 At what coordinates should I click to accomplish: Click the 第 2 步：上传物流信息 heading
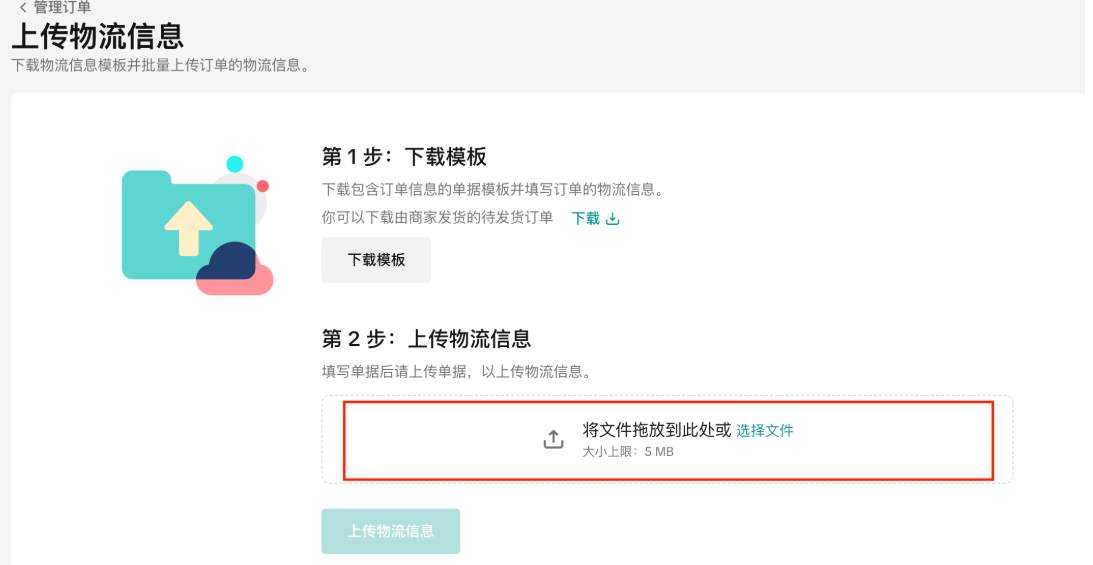pos(427,339)
